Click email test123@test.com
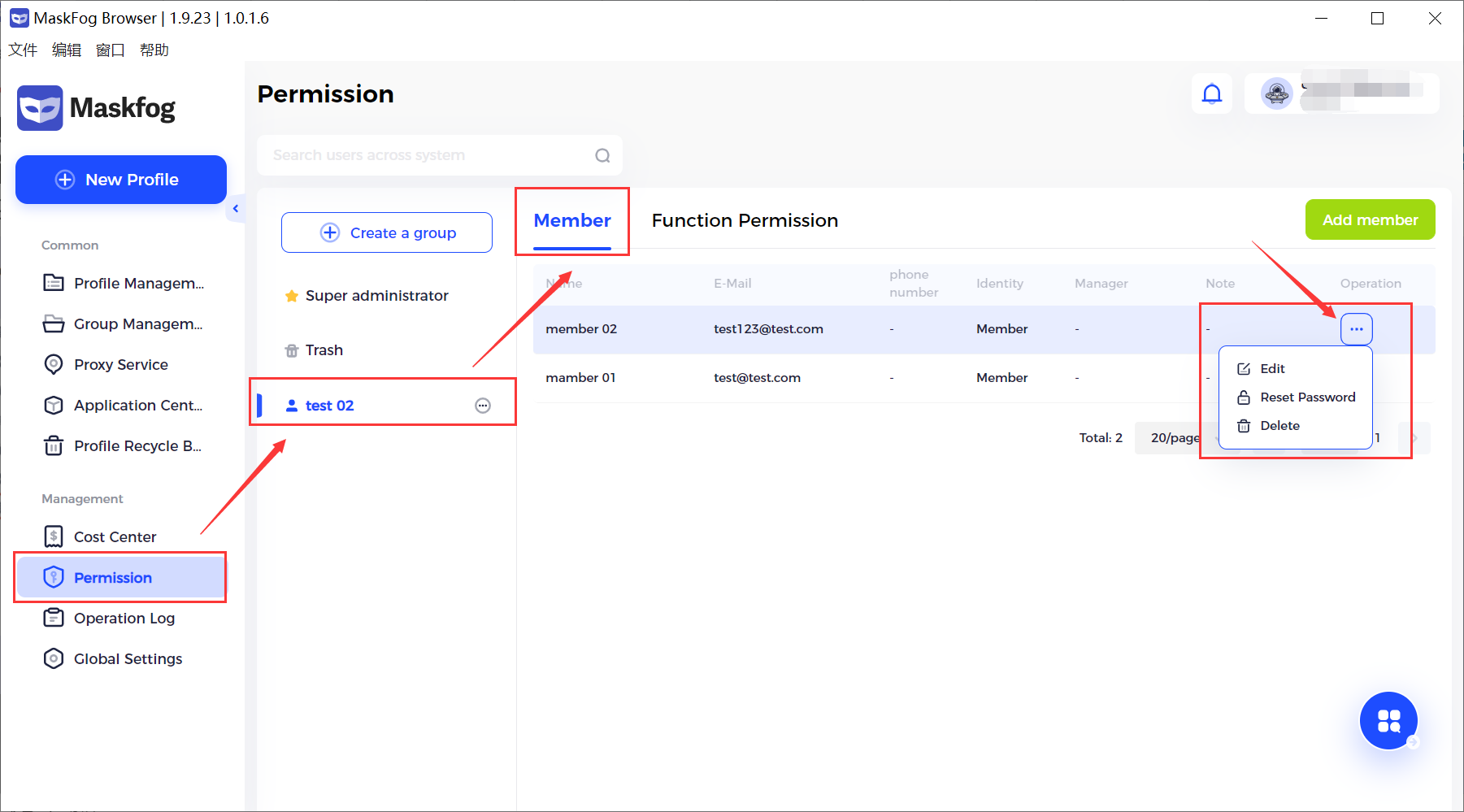Image resolution: width=1464 pixels, height=812 pixels. click(x=768, y=328)
